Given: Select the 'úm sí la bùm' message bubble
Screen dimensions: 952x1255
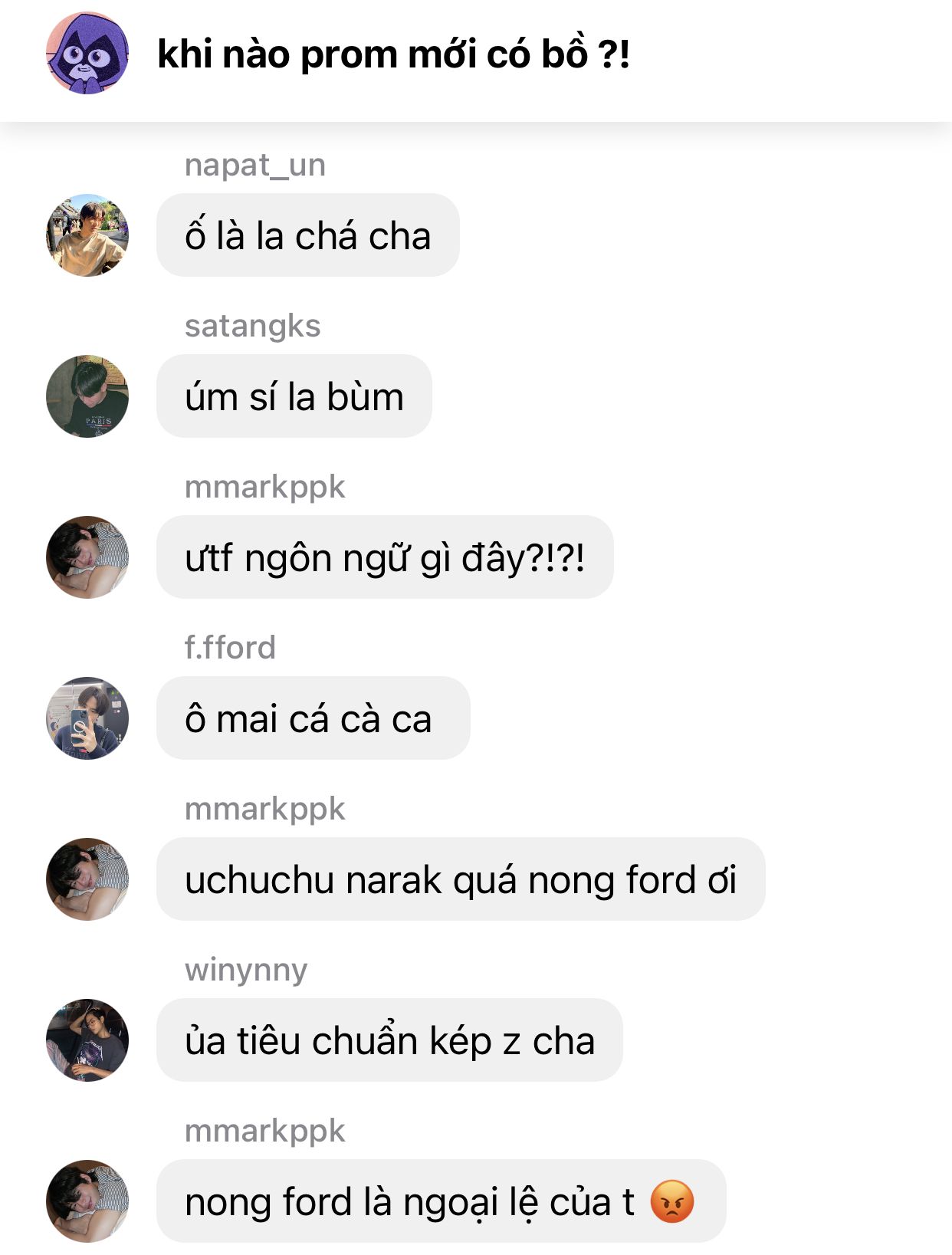Looking at the screenshot, I should coord(294,396).
